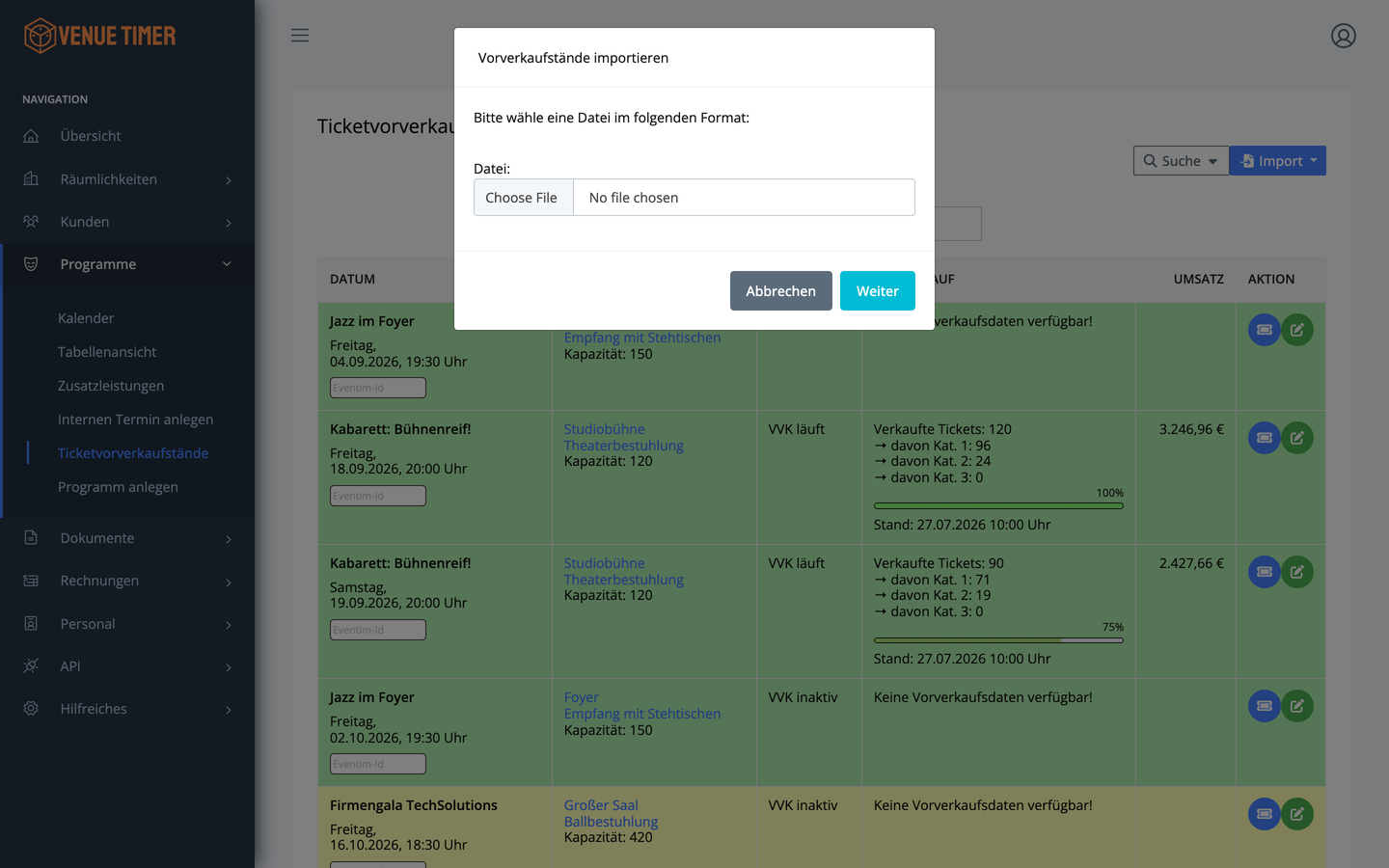Screen dimensions: 1389x868
Task: Click the Kunden people icon
Action: click(31, 222)
